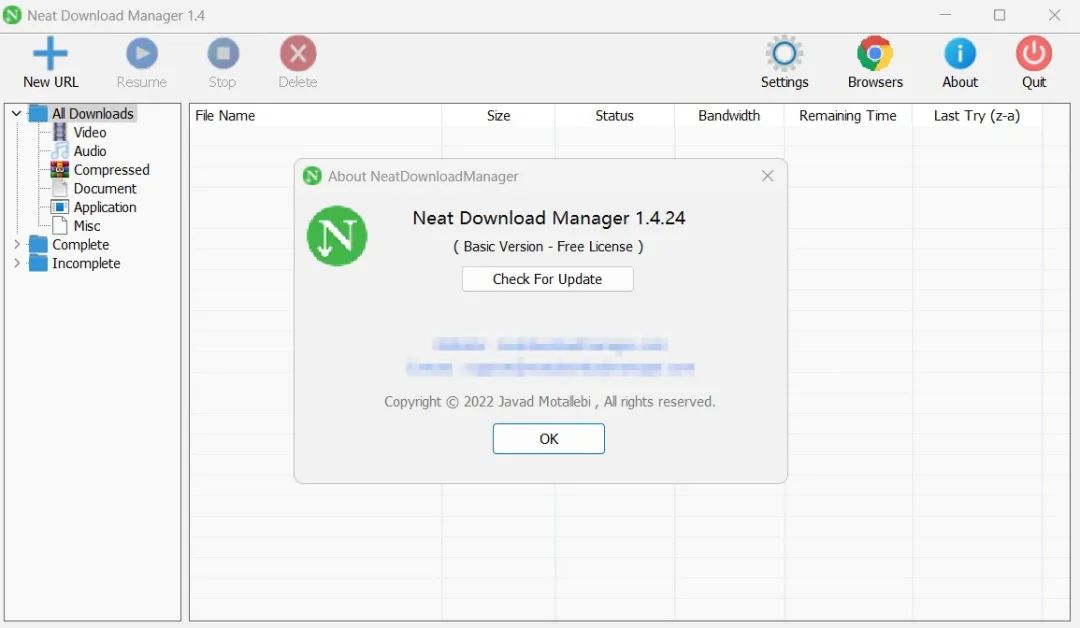Sort by File Name column header

click(x=315, y=116)
